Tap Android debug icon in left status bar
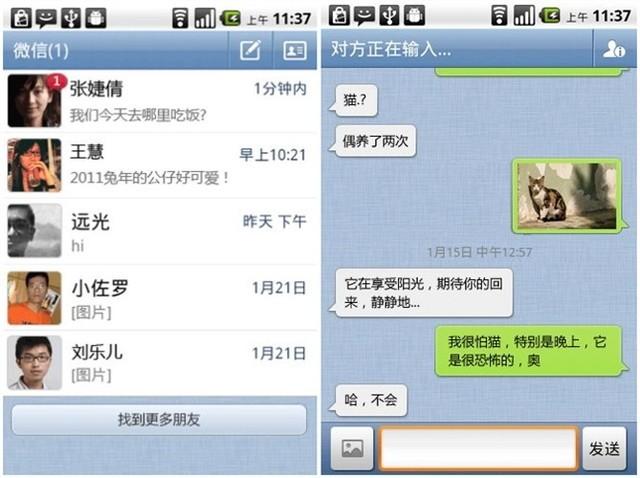The image size is (640, 478). (96, 18)
